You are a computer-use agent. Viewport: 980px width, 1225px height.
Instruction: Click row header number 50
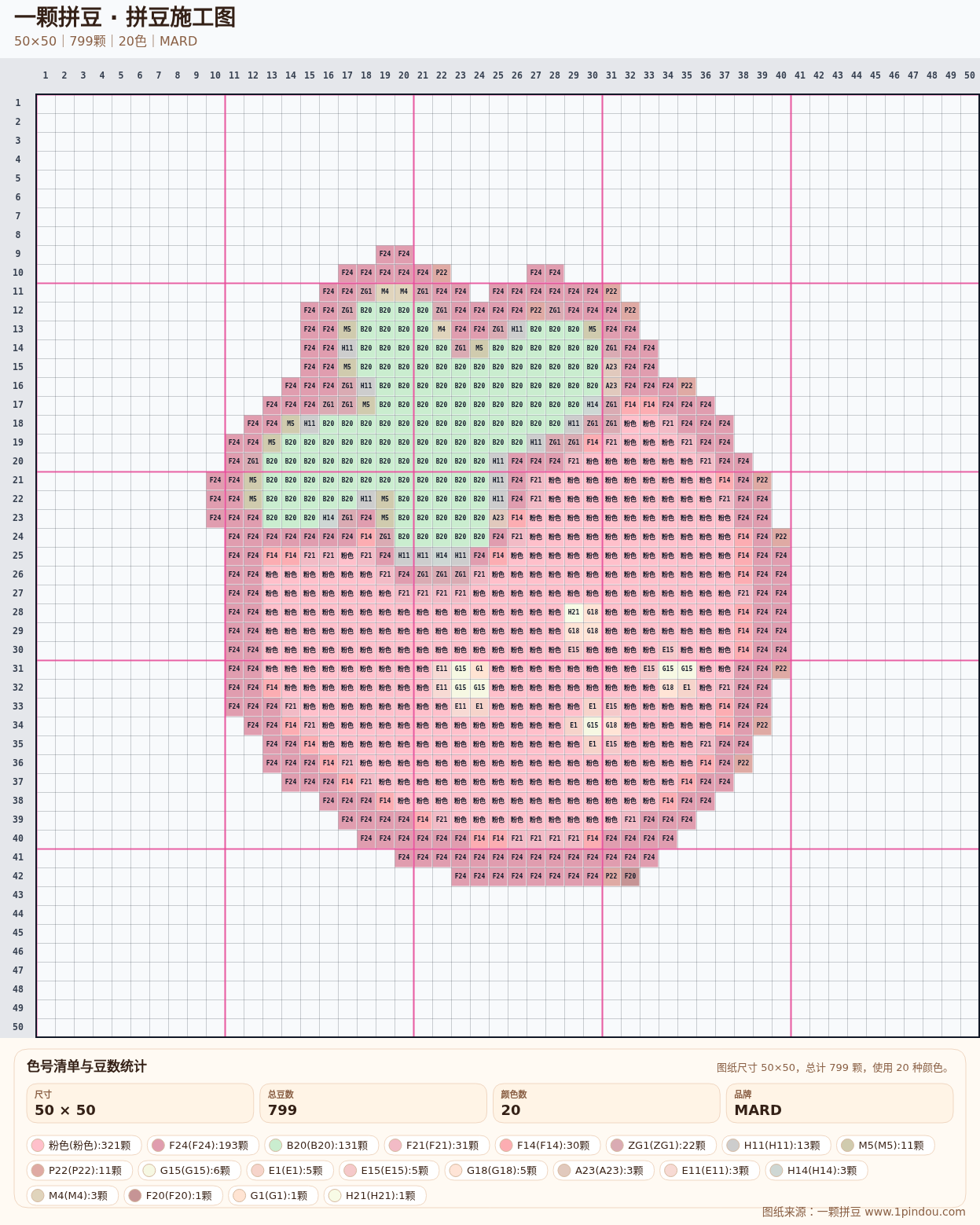click(x=17, y=1027)
